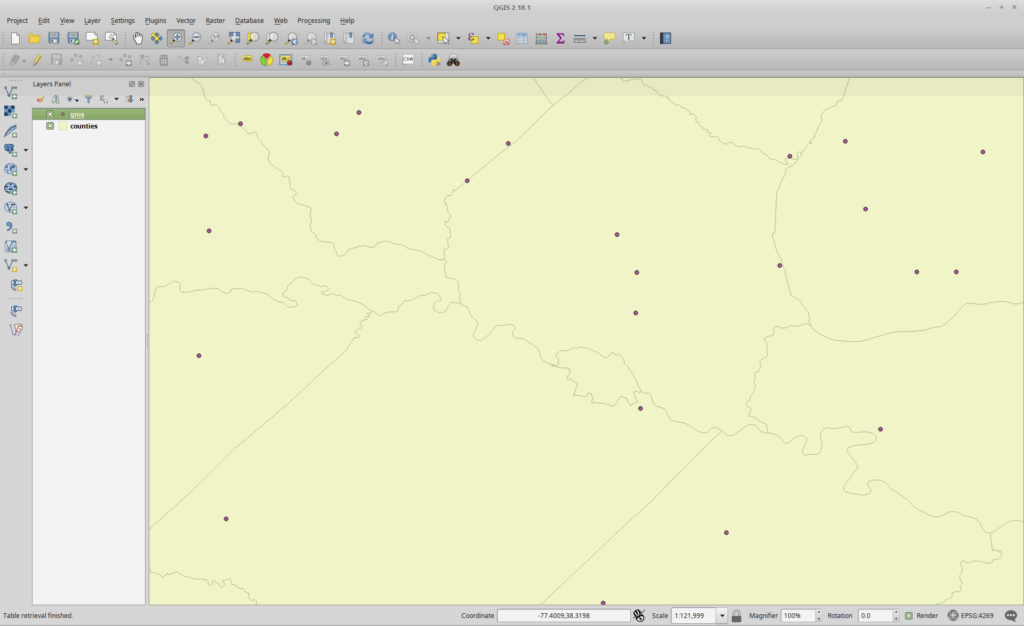Open the Vector menu
1024x626 pixels.
[x=184, y=20]
